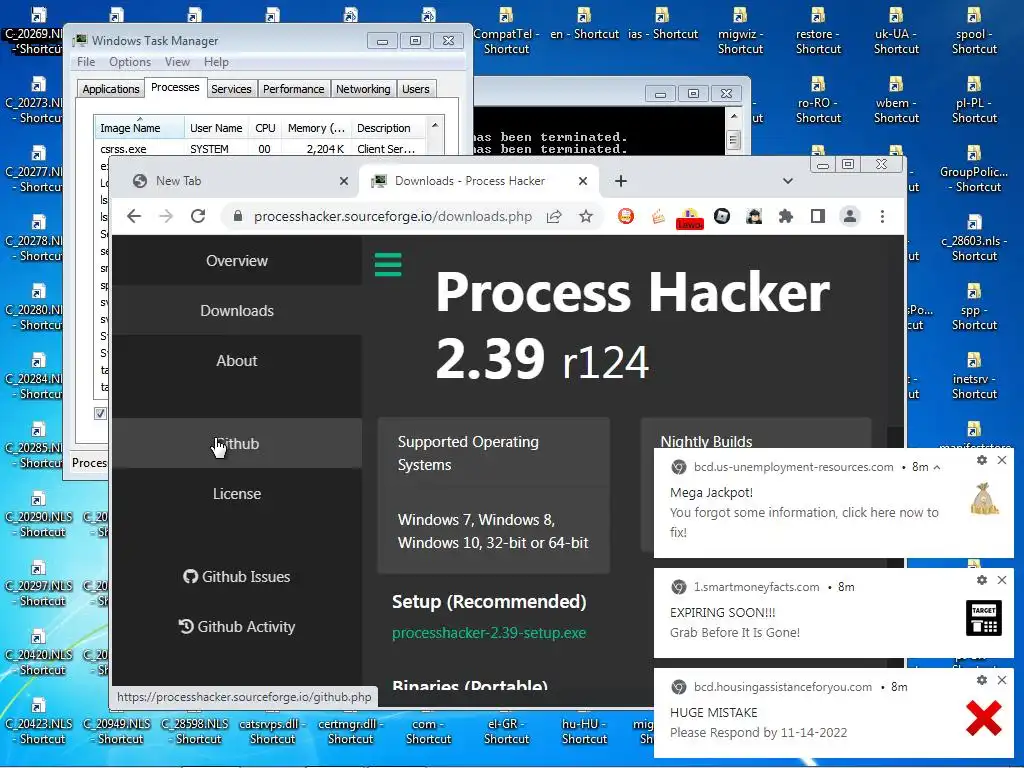
Task: Open the puzzle-piece Extensions menu
Action: (x=786, y=216)
